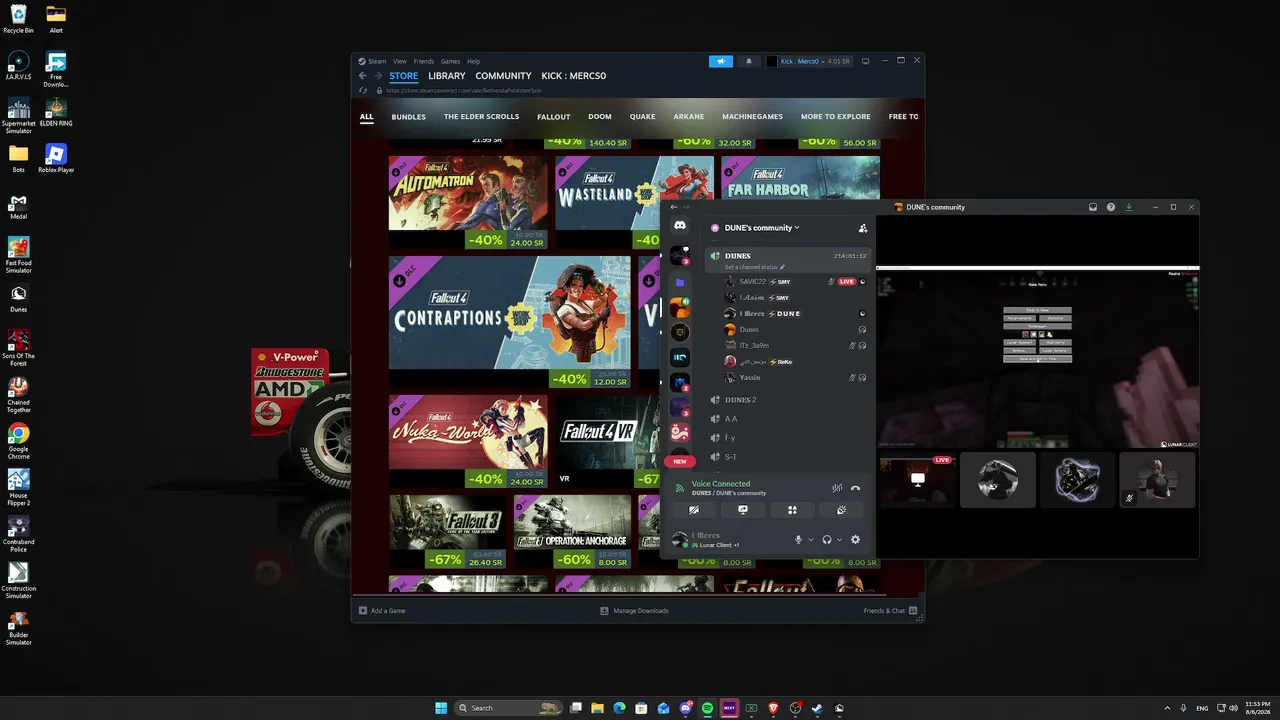This screenshot has height=720, width=1280.
Task: Open Steam announcements megaphone button
Action: point(721,61)
